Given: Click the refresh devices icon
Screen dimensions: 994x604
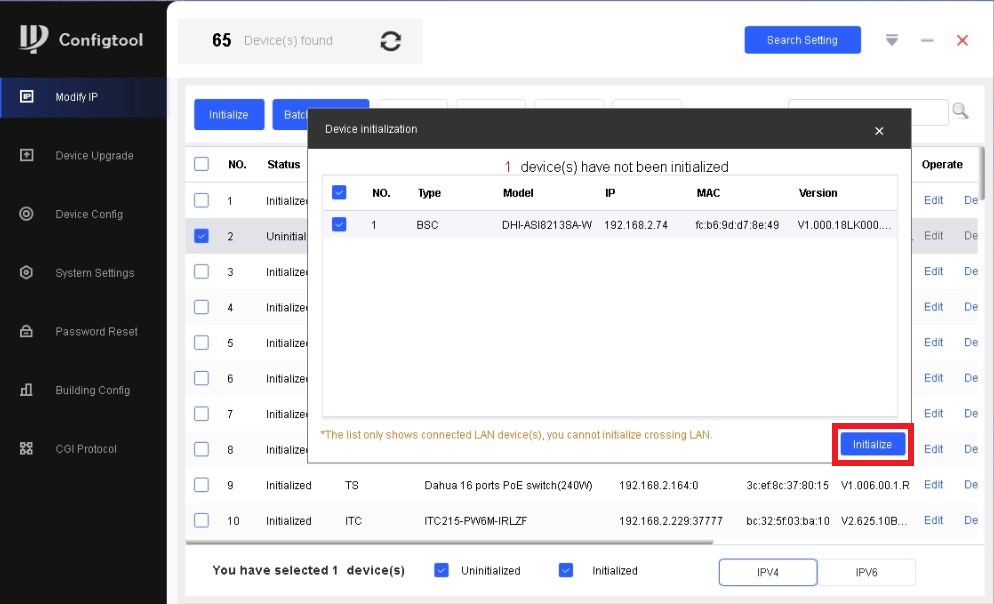Looking at the screenshot, I should (391, 41).
